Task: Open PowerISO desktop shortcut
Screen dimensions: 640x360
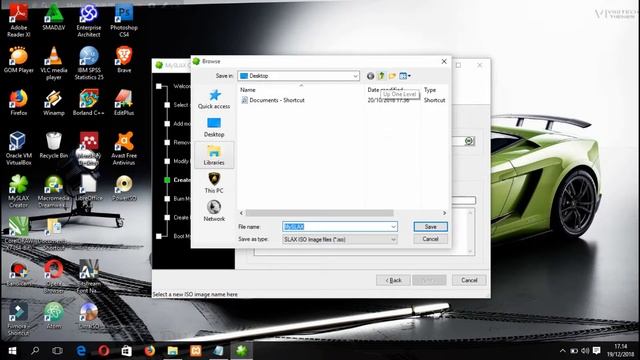Action: click(x=124, y=189)
